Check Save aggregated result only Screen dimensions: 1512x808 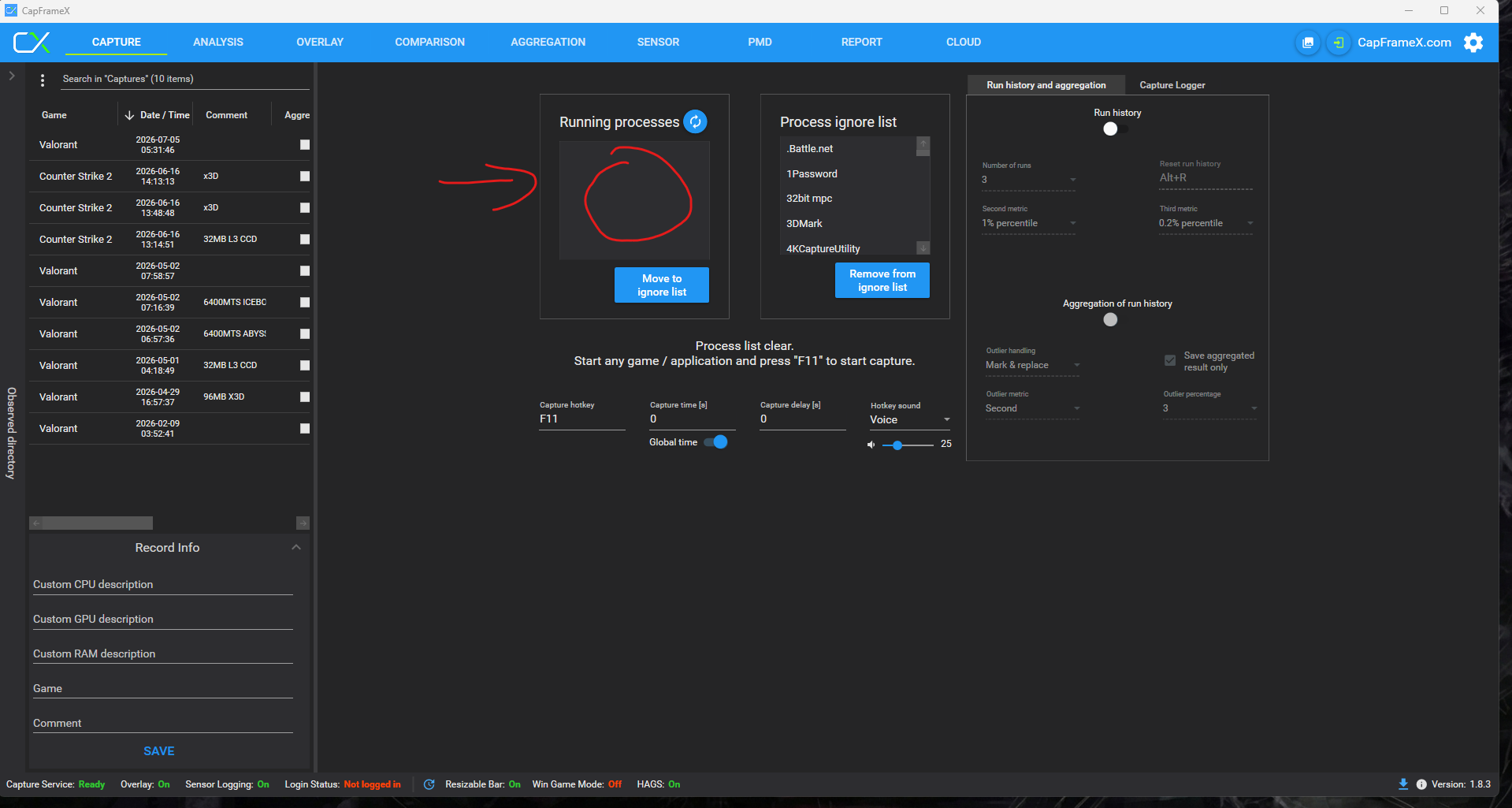pyautogui.click(x=1170, y=360)
